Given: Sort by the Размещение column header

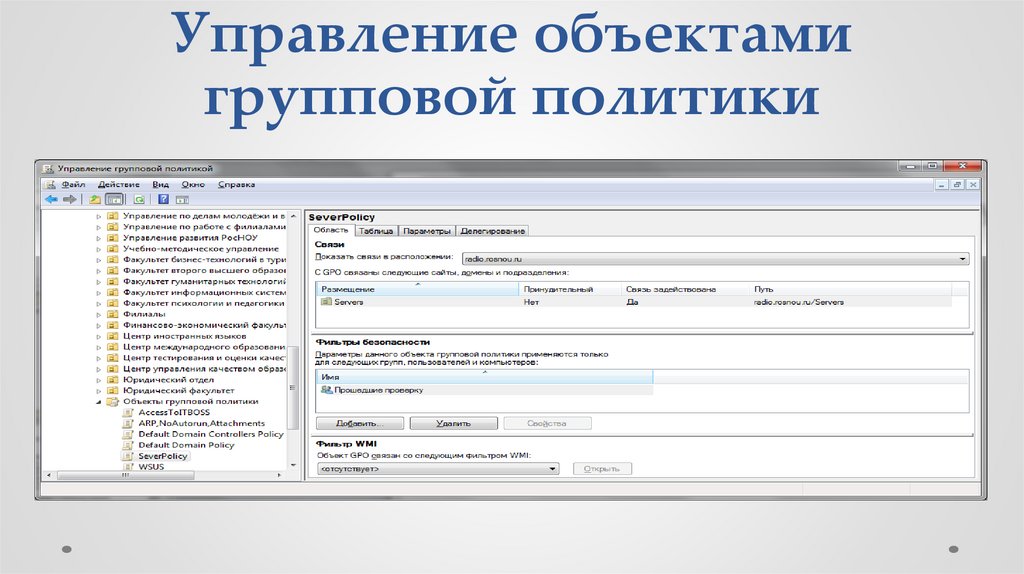Looking at the screenshot, I should 417,289.
